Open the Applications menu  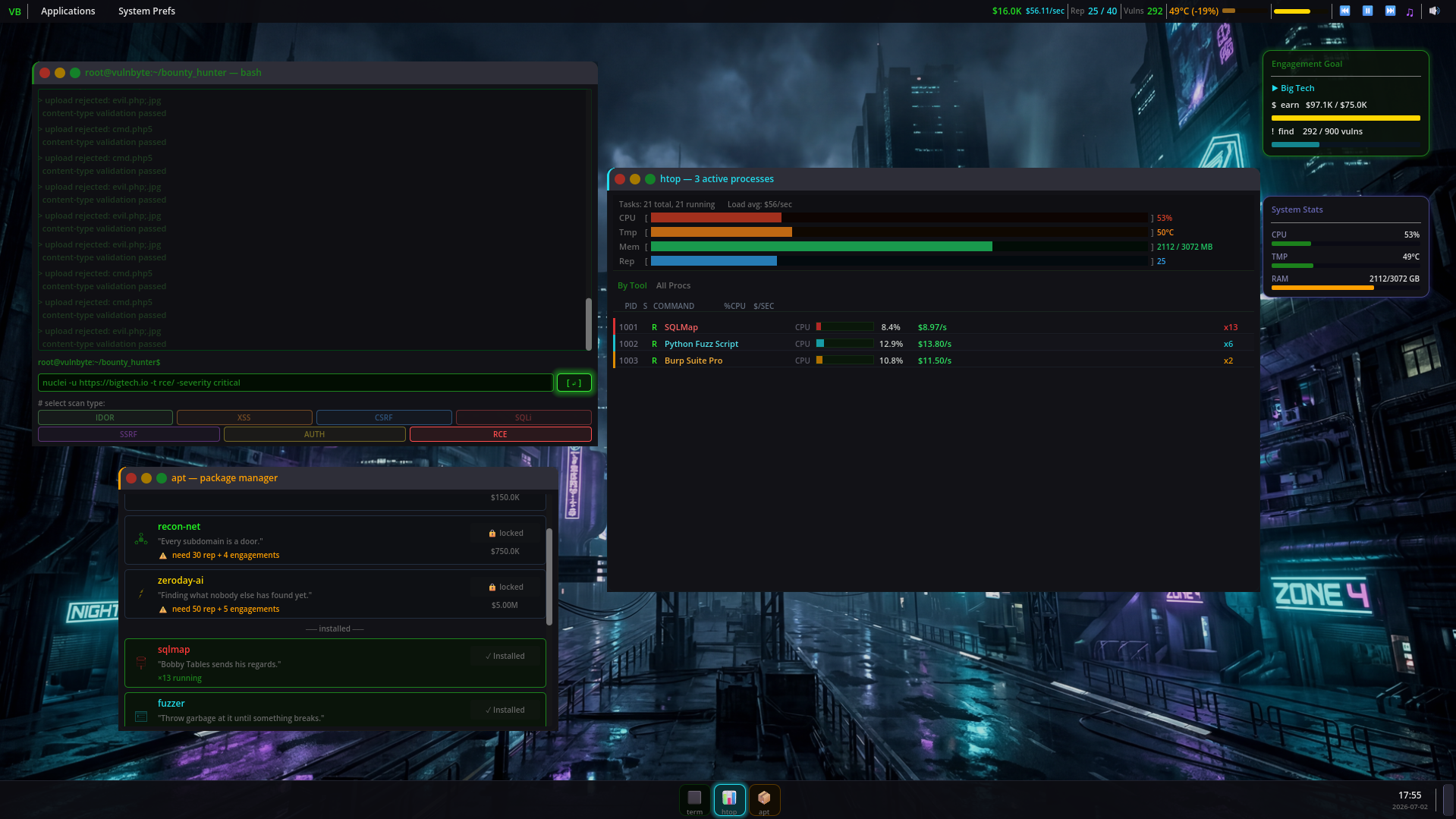[x=68, y=11]
